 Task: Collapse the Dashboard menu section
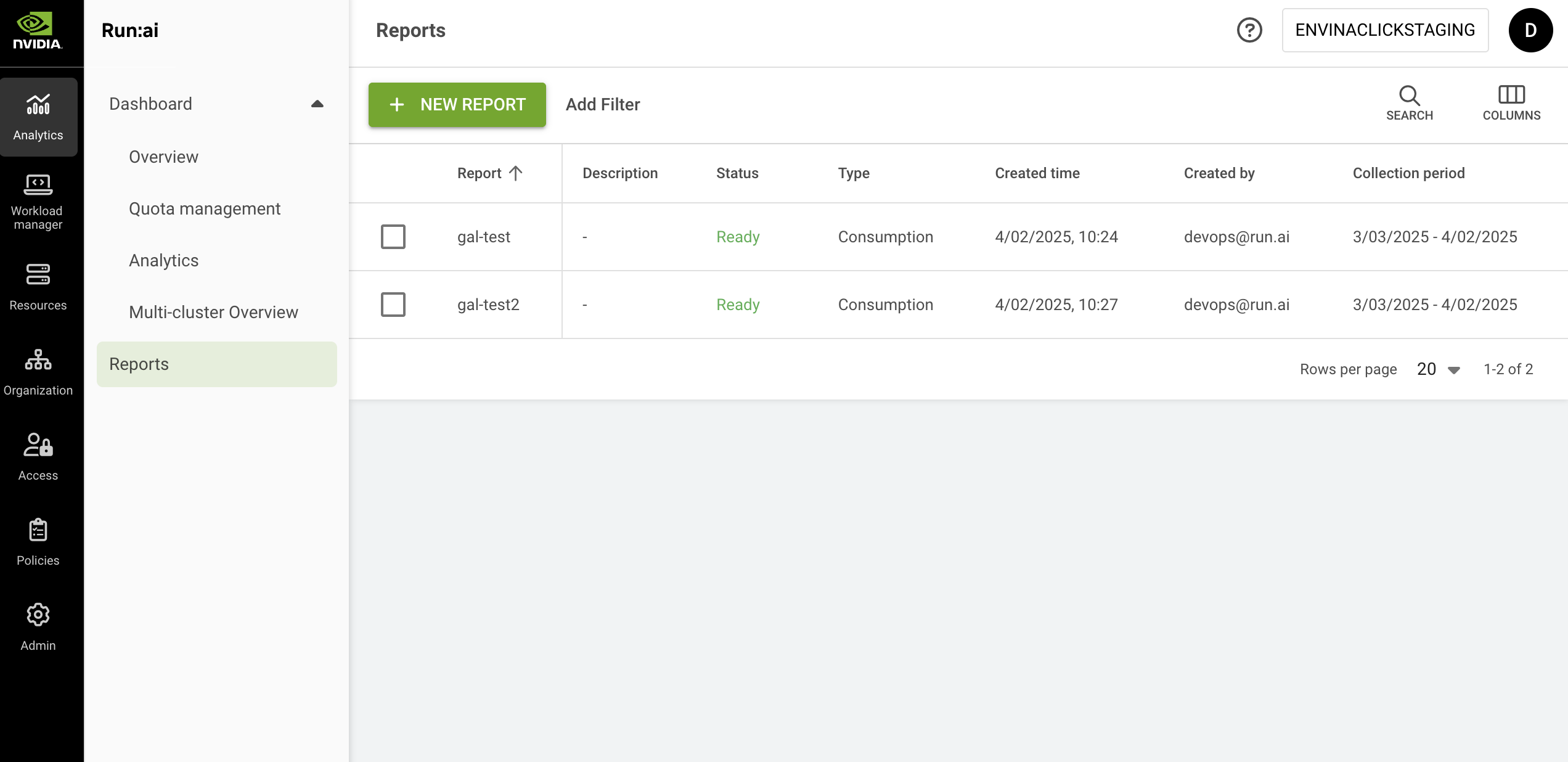tap(317, 104)
